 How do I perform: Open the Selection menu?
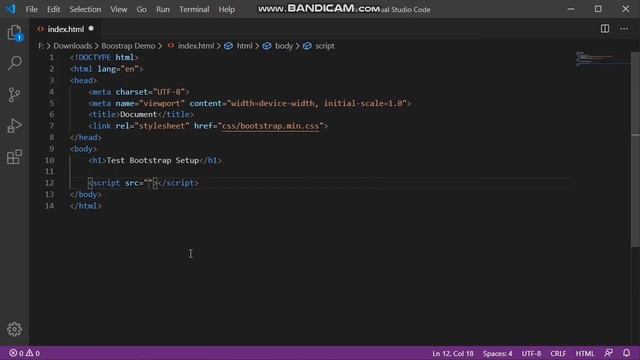click(85, 9)
